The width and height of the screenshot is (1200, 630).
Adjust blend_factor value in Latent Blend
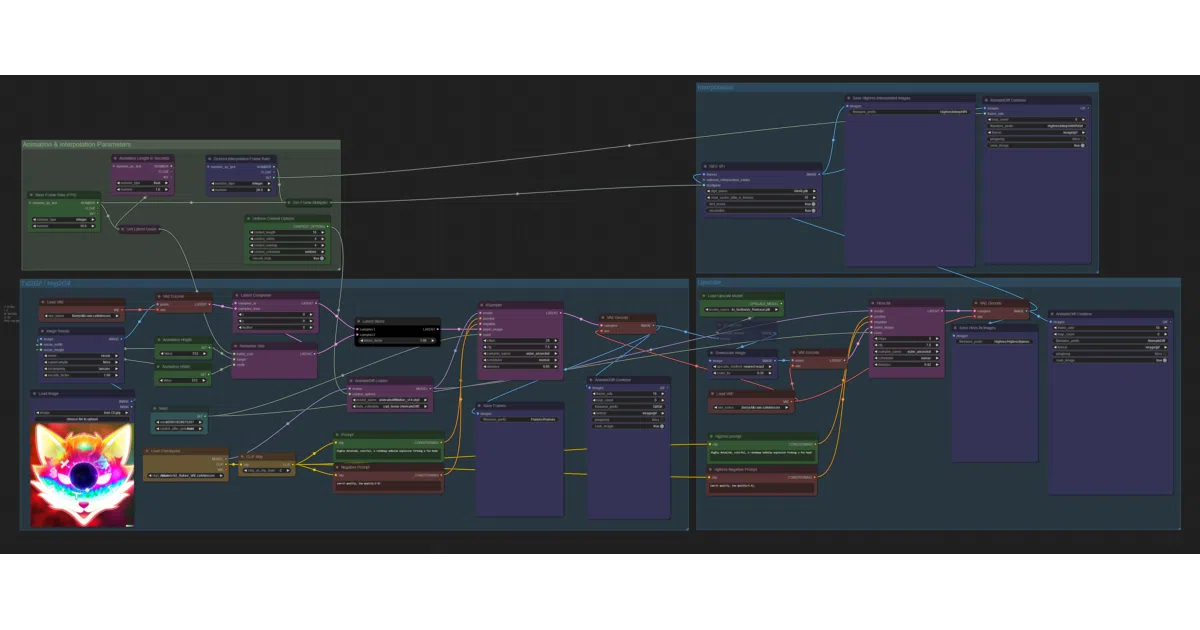click(398, 341)
